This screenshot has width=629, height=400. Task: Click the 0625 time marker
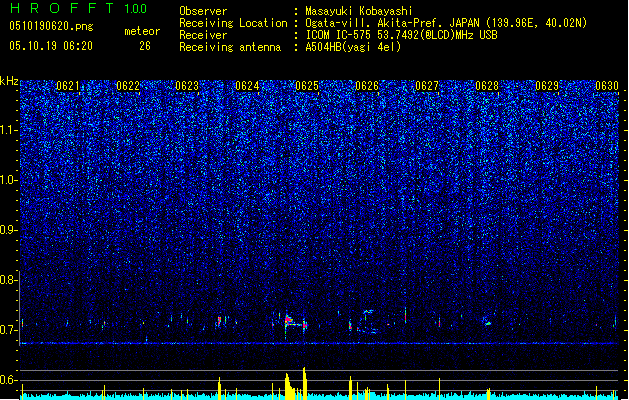click(307, 86)
